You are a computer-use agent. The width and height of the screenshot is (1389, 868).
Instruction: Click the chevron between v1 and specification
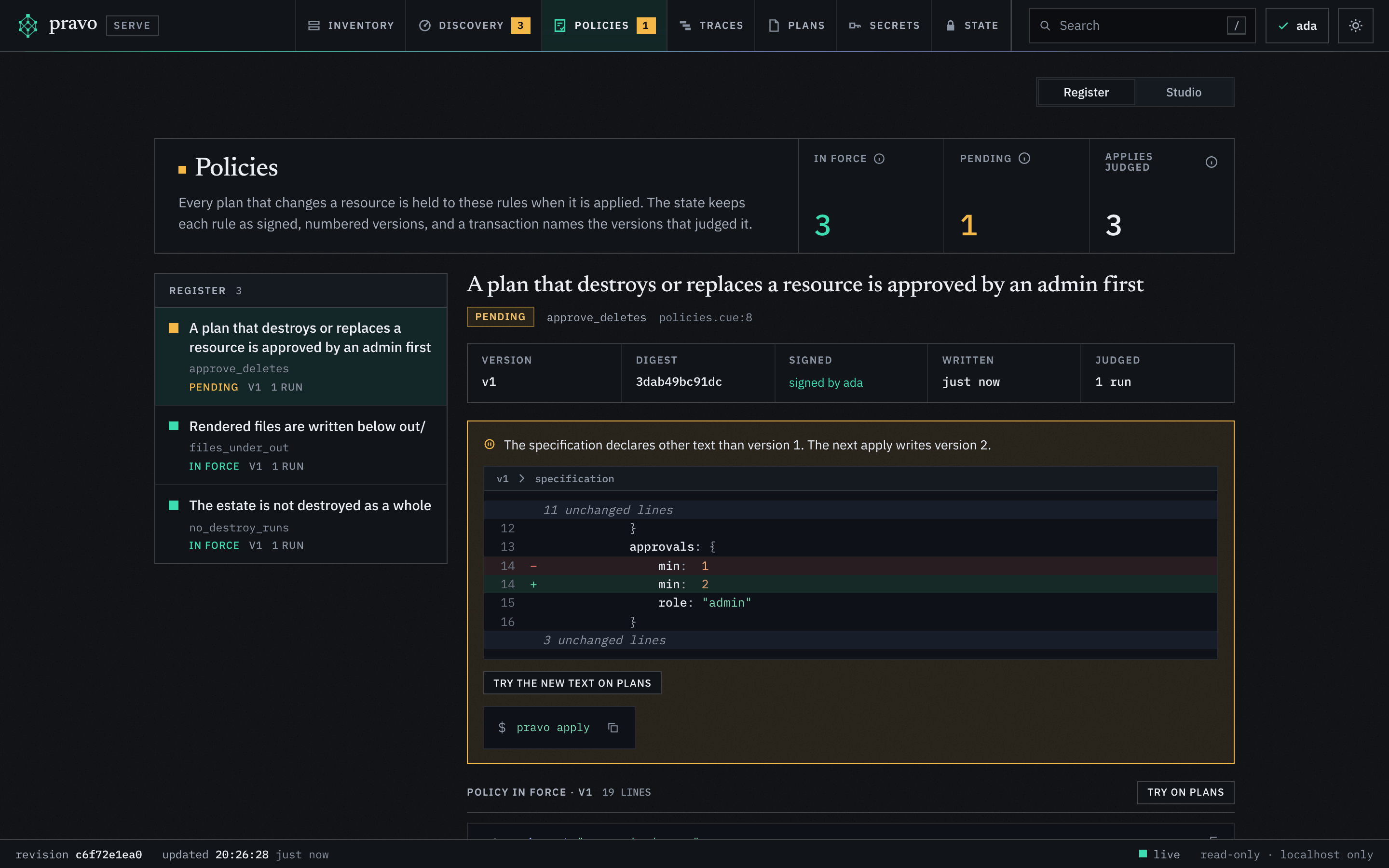[521, 478]
